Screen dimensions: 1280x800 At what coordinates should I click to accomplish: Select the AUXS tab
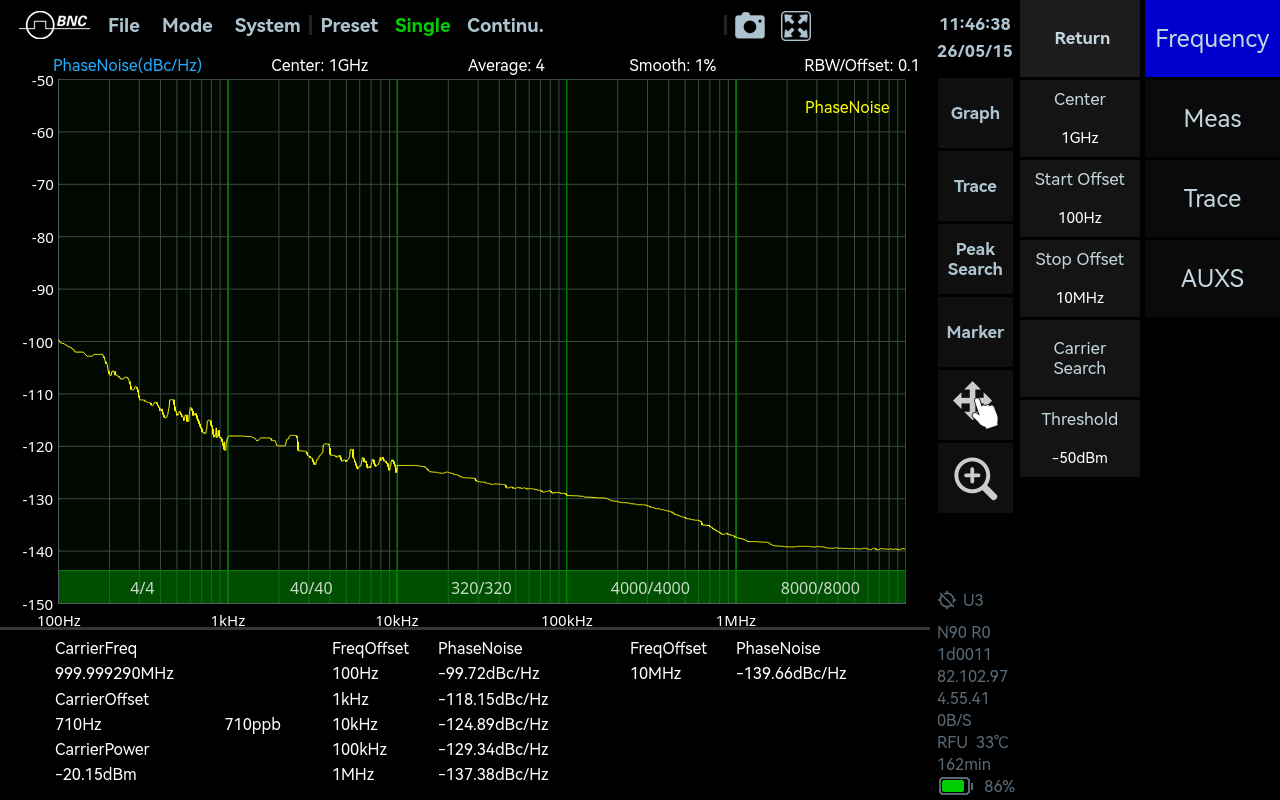(x=1212, y=278)
